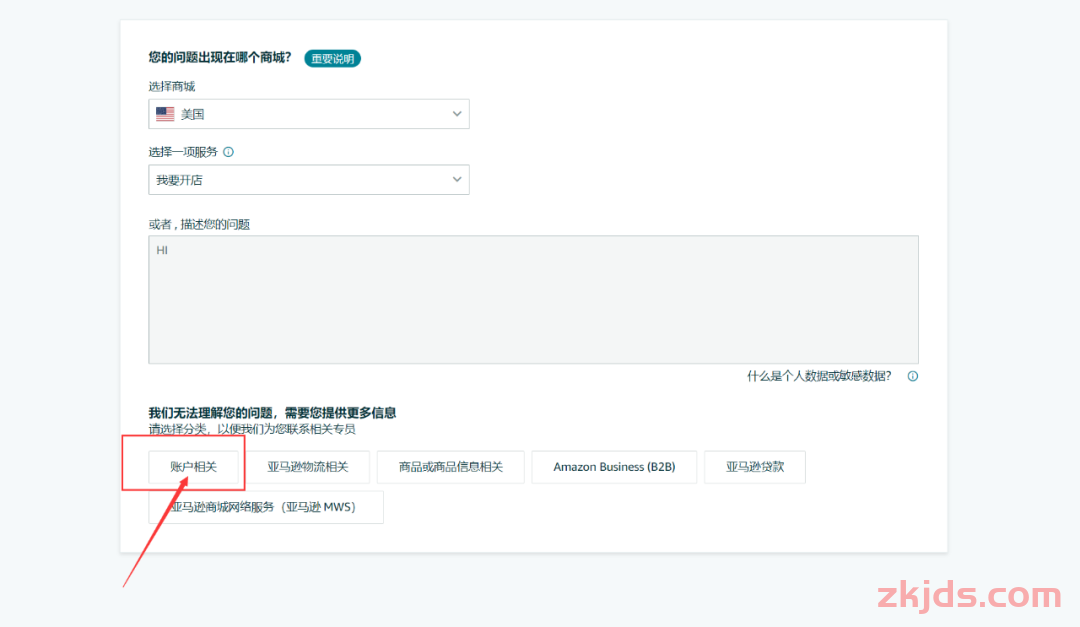Select the 亚马逊贷款 category

(755, 467)
